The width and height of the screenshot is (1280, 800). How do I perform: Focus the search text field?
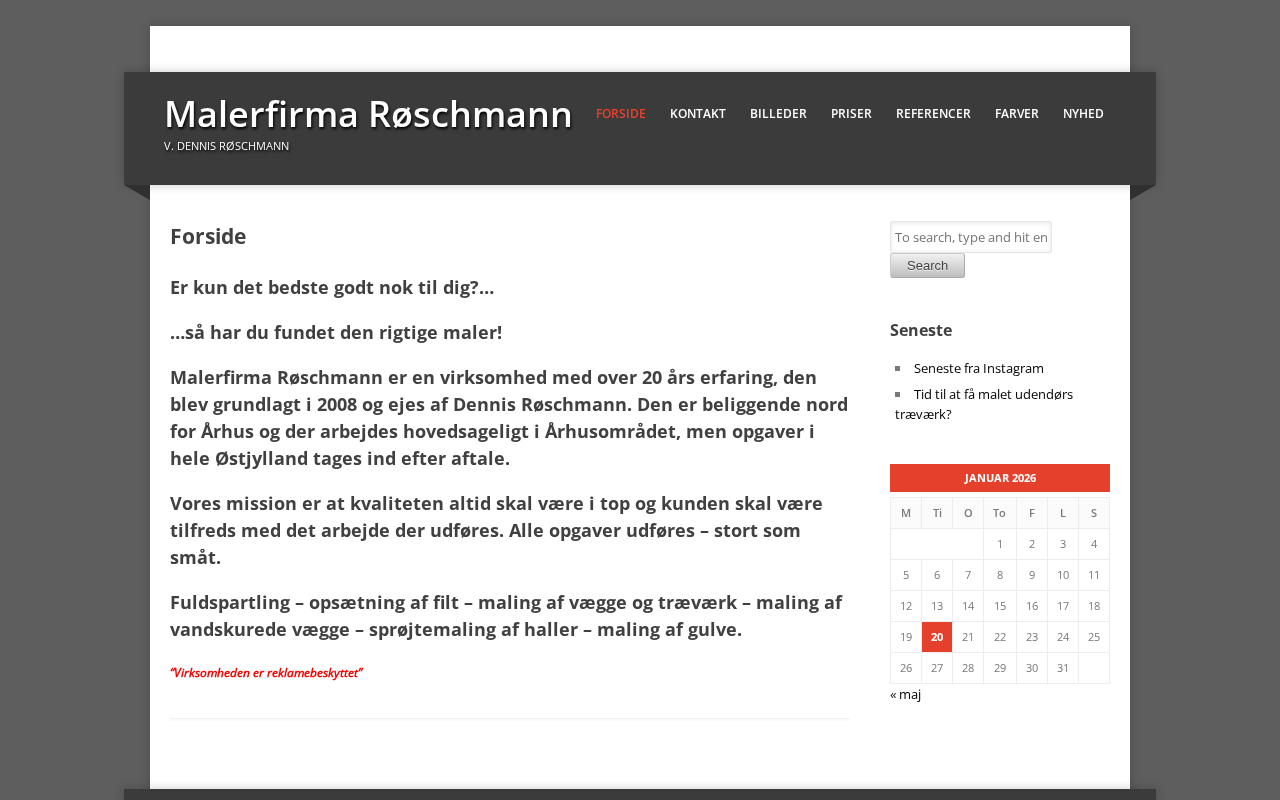point(971,237)
